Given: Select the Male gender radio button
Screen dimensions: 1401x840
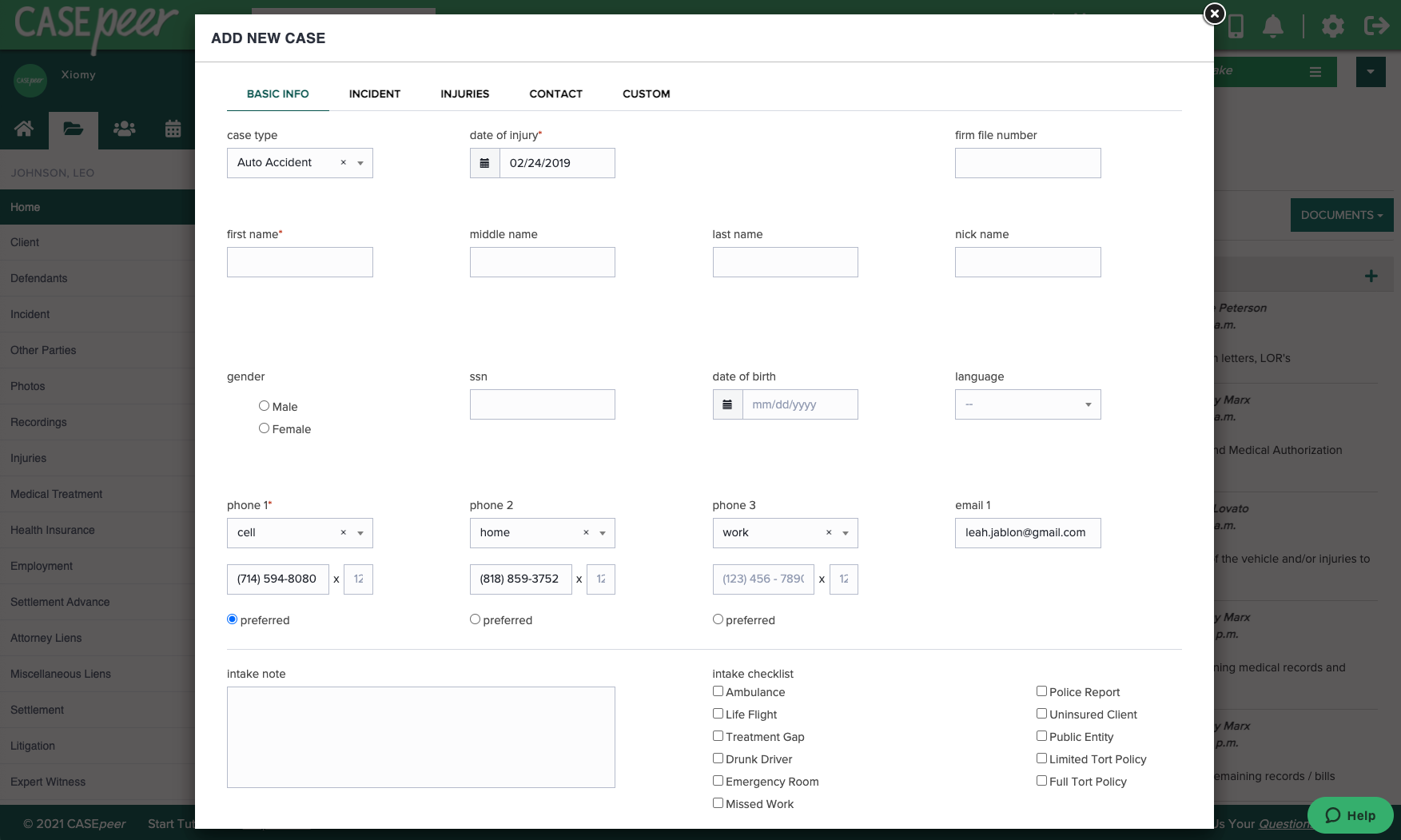Looking at the screenshot, I should pos(264,405).
